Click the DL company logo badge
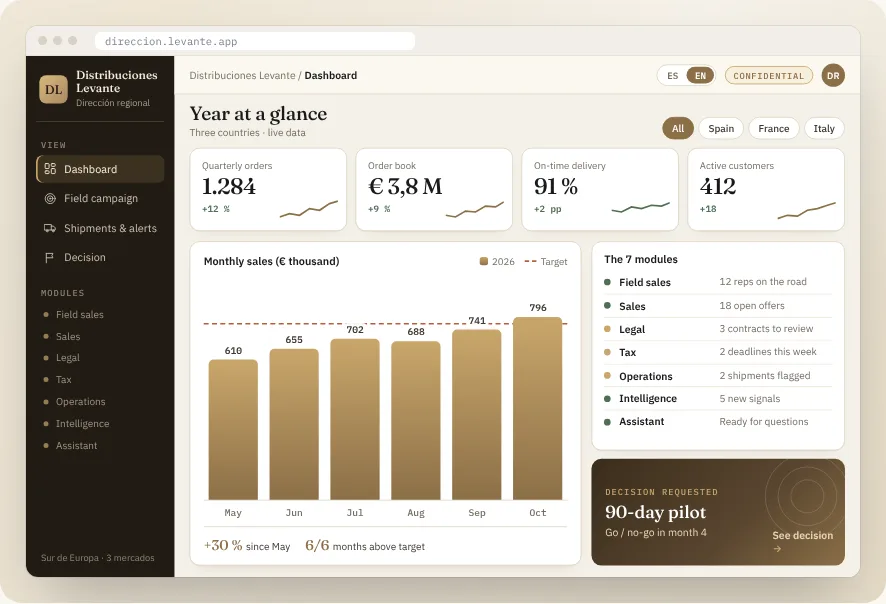Image resolution: width=886 pixels, height=604 pixels. [x=53, y=89]
